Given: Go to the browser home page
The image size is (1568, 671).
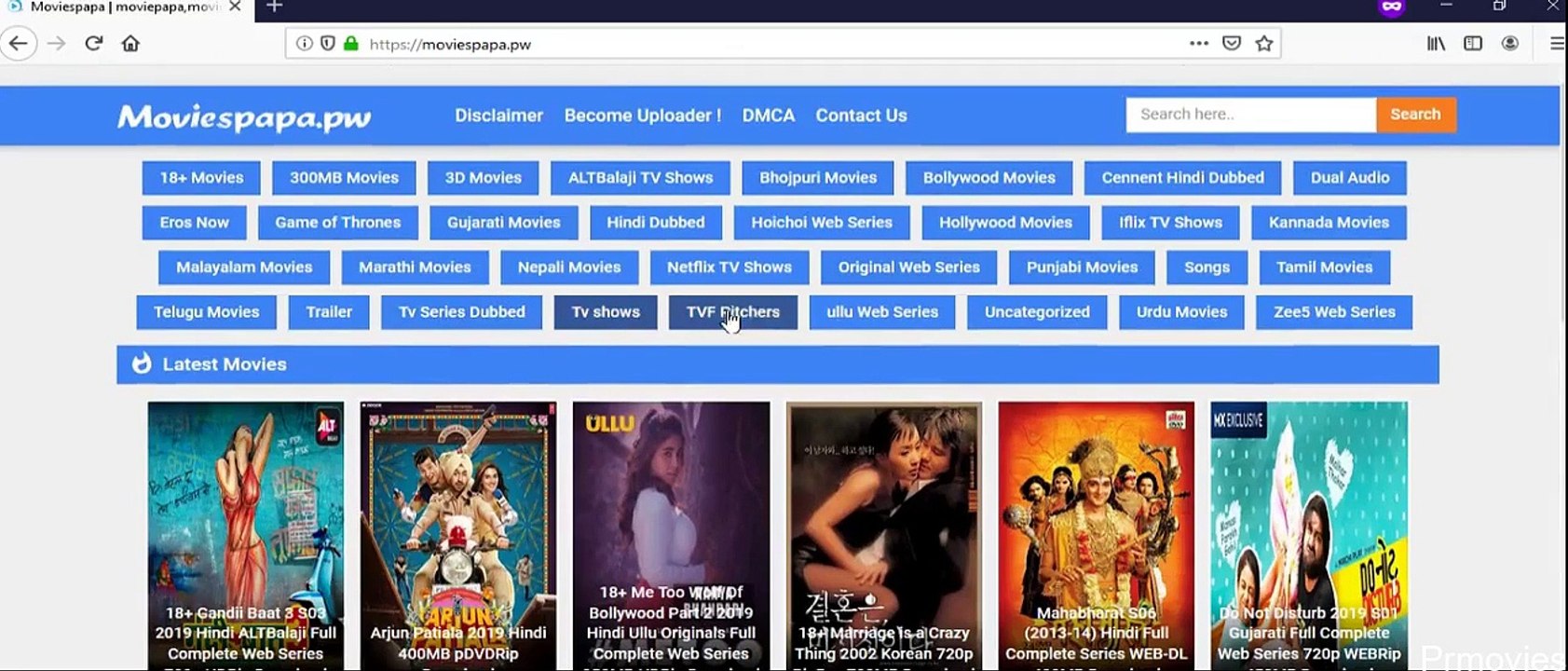Looking at the screenshot, I should (x=130, y=44).
